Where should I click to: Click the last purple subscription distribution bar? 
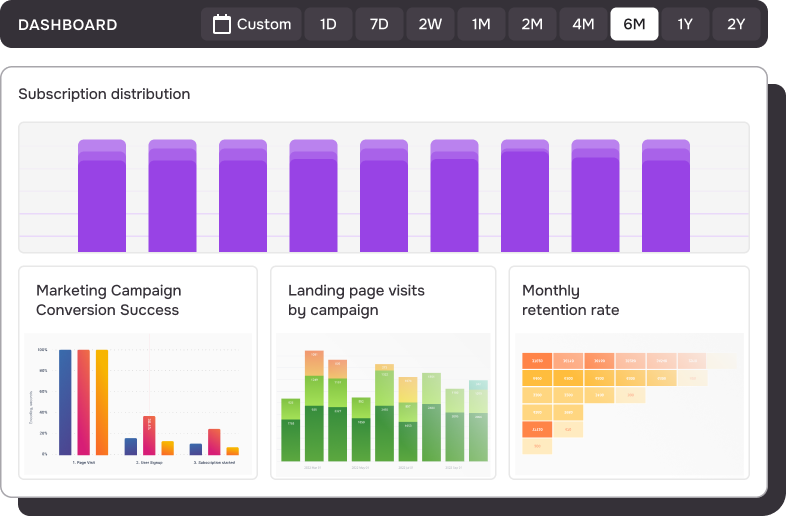pyautogui.click(x=666, y=196)
